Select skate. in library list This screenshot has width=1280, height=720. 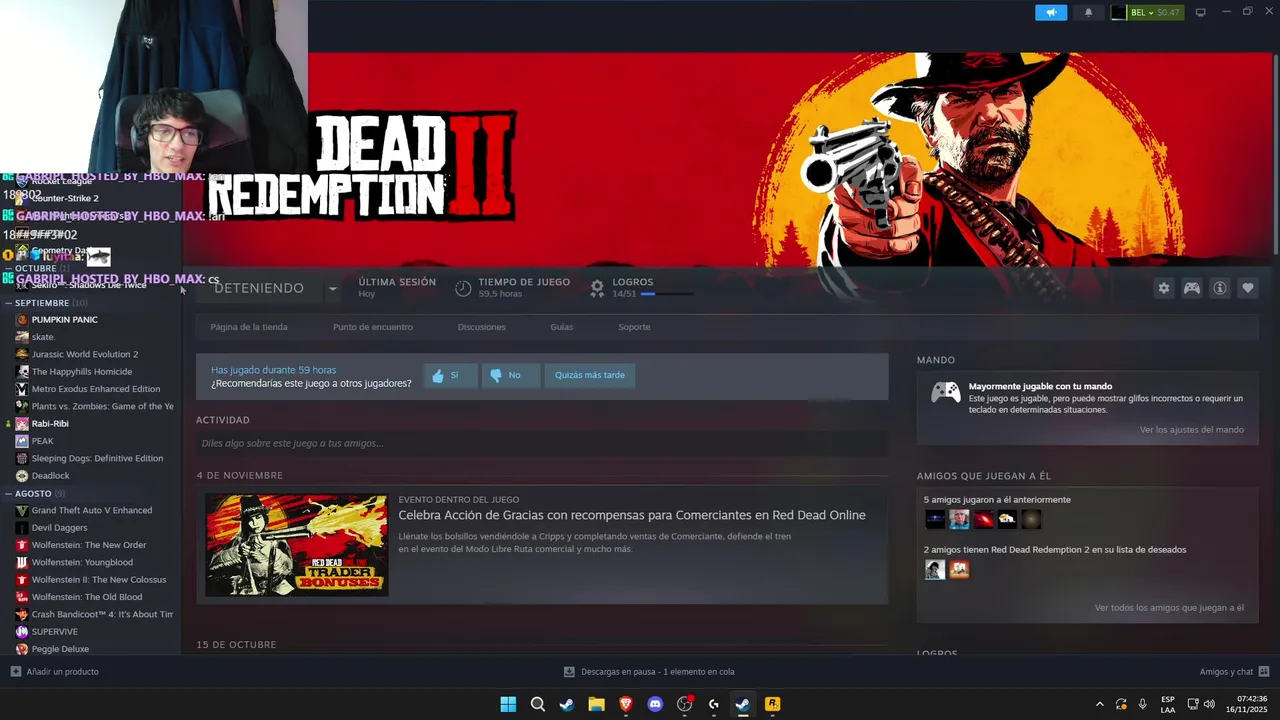coord(43,337)
